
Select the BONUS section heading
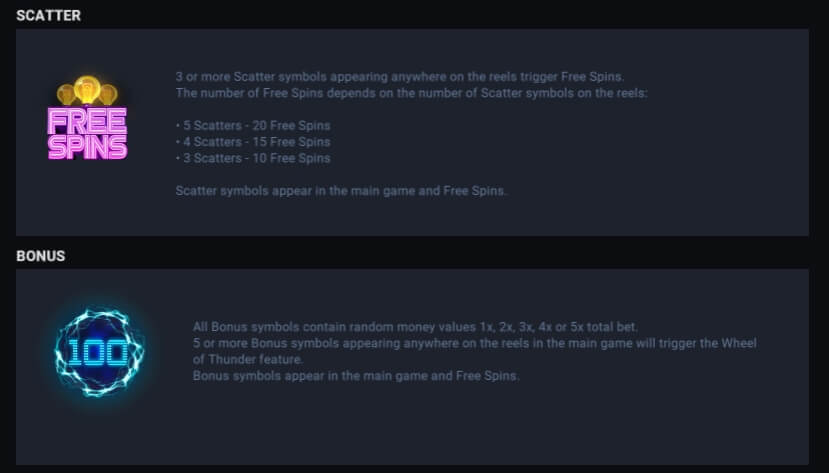point(41,256)
